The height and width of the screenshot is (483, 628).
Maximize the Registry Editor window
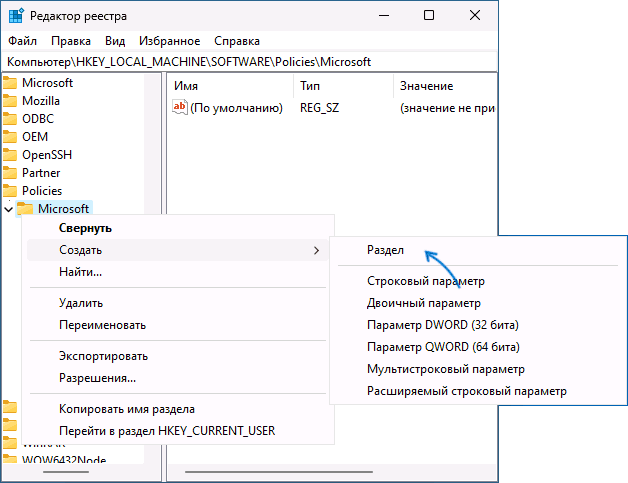tap(429, 16)
